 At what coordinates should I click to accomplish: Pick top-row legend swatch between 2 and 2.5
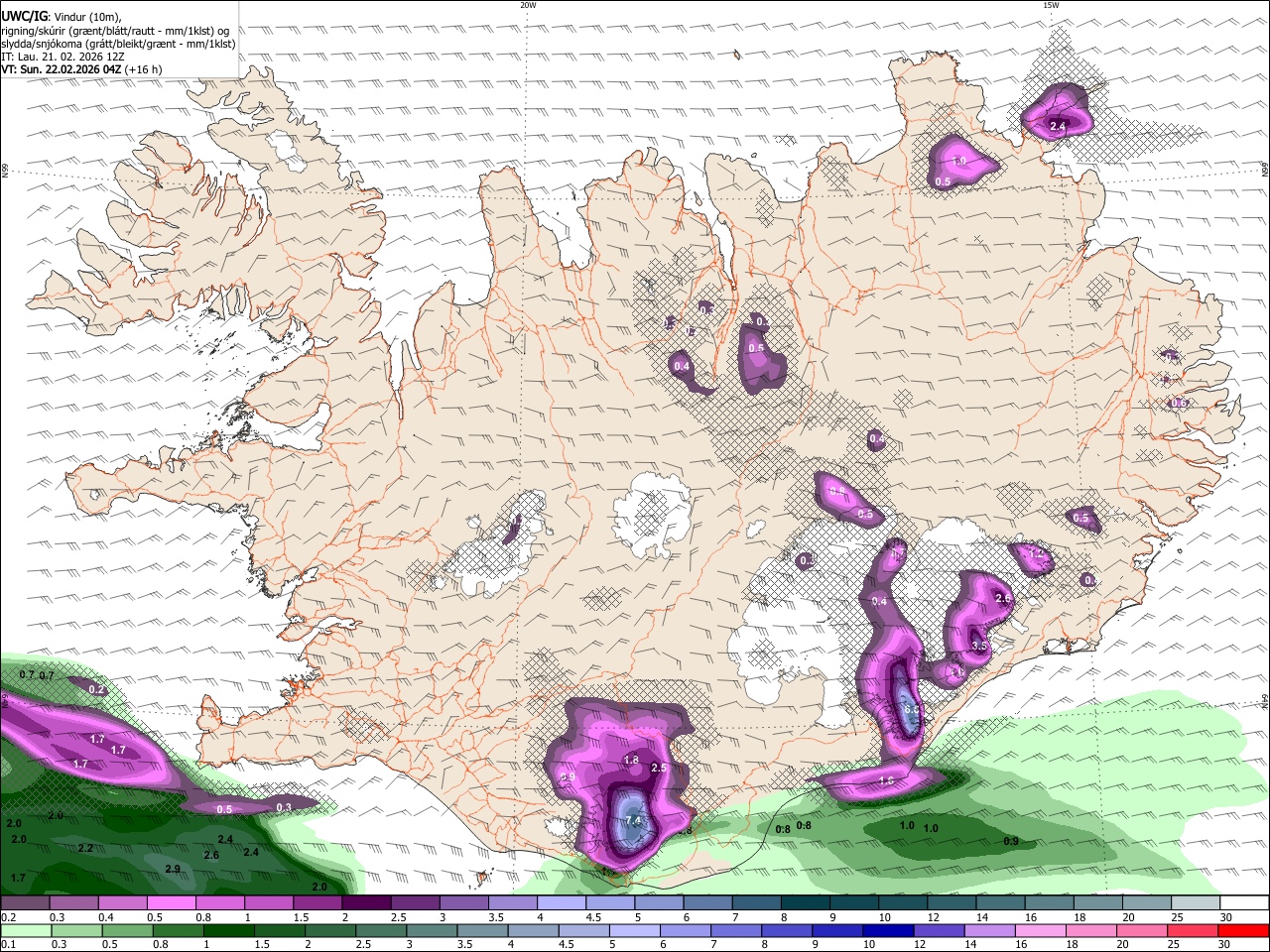[366, 904]
